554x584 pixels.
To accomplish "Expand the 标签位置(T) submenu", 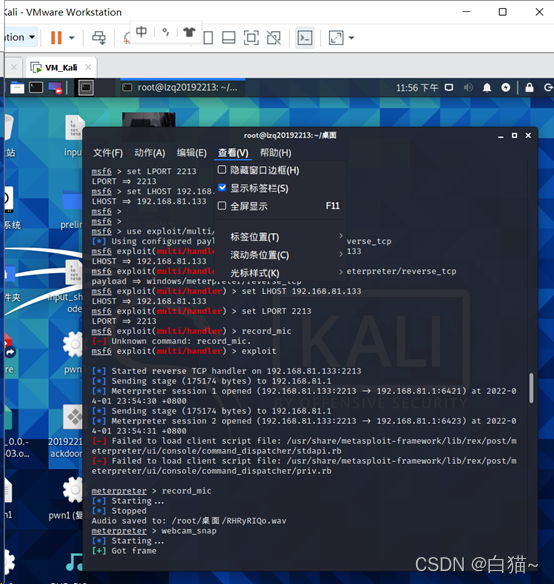I will pyautogui.click(x=281, y=237).
